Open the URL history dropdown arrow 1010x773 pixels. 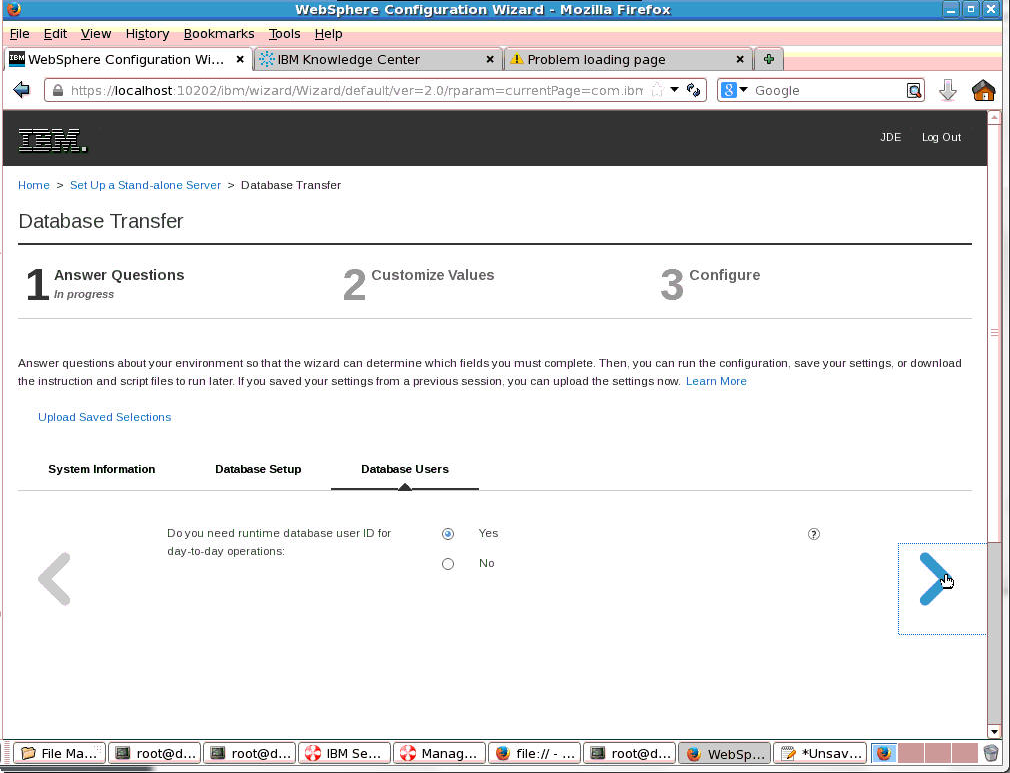pyautogui.click(x=674, y=90)
